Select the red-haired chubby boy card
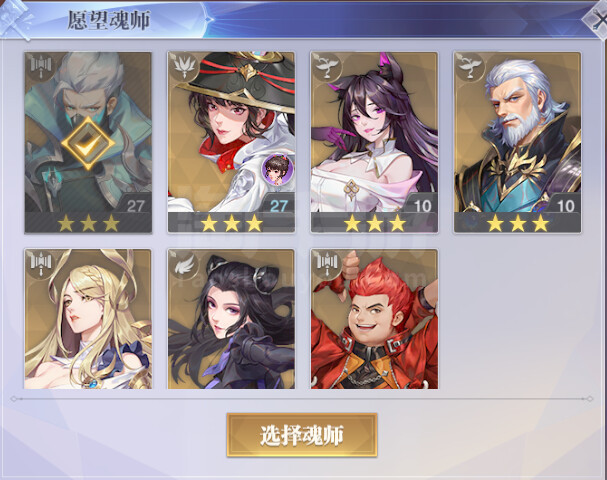Screen dimensions: 607x480 [x=374, y=319]
